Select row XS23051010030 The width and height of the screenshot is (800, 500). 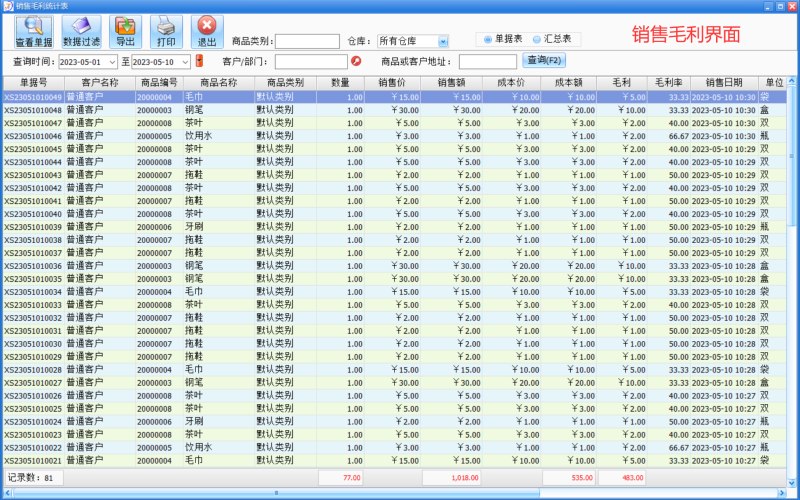(395, 344)
